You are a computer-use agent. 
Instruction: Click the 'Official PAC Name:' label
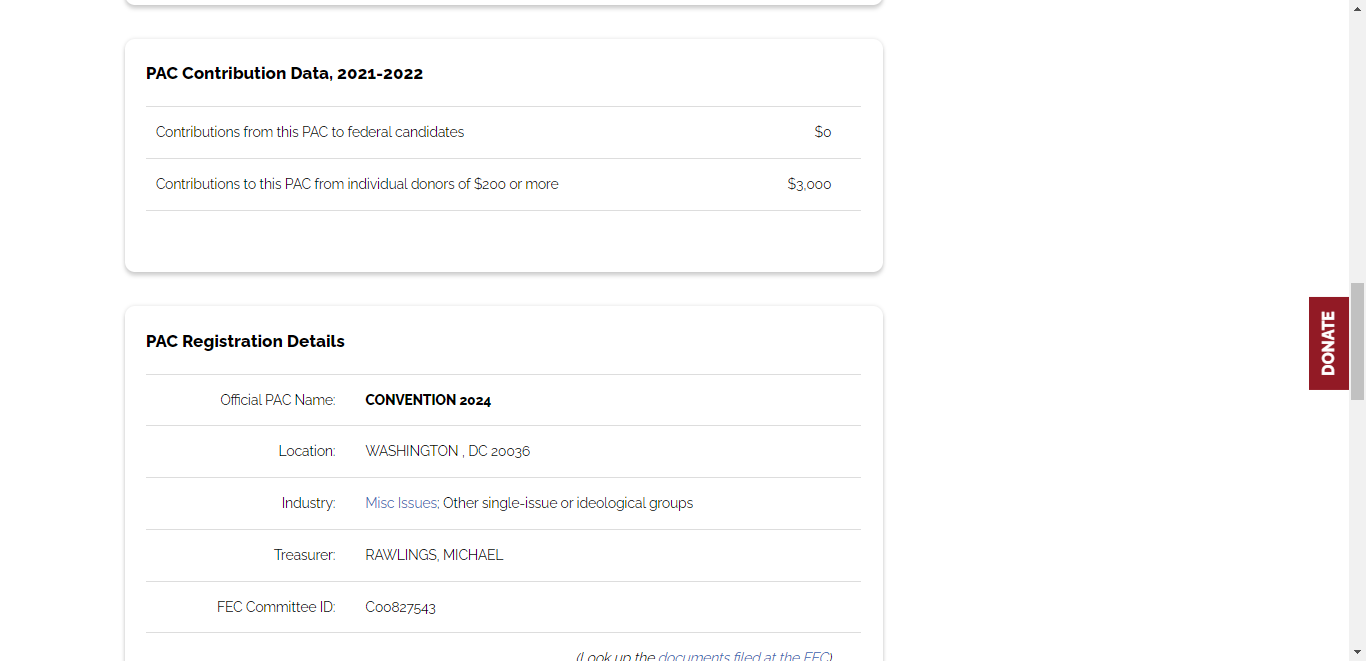click(x=278, y=400)
